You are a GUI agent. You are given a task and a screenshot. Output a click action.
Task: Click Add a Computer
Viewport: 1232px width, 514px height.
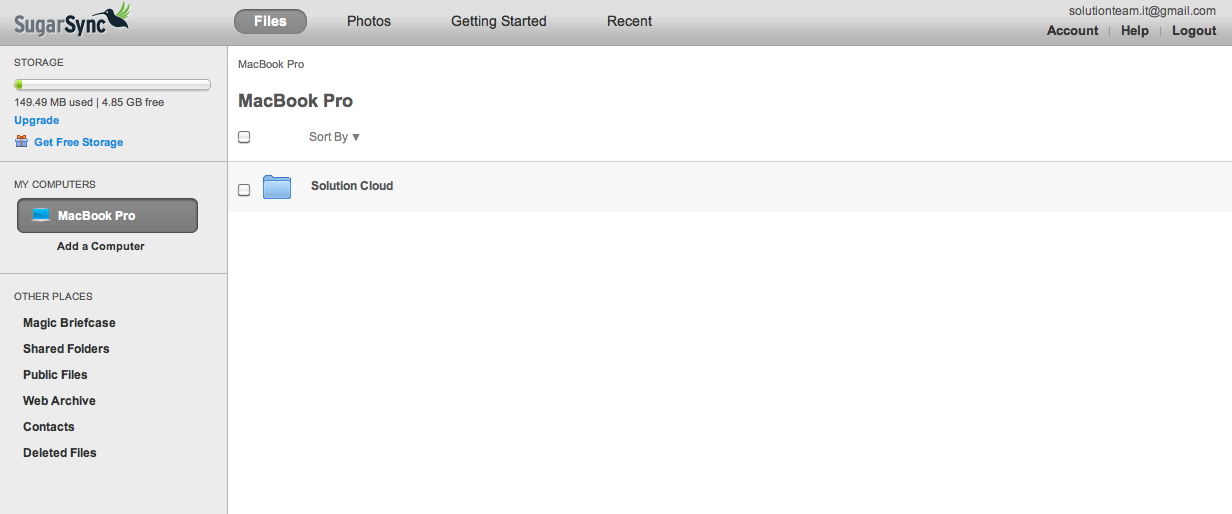[101, 246]
